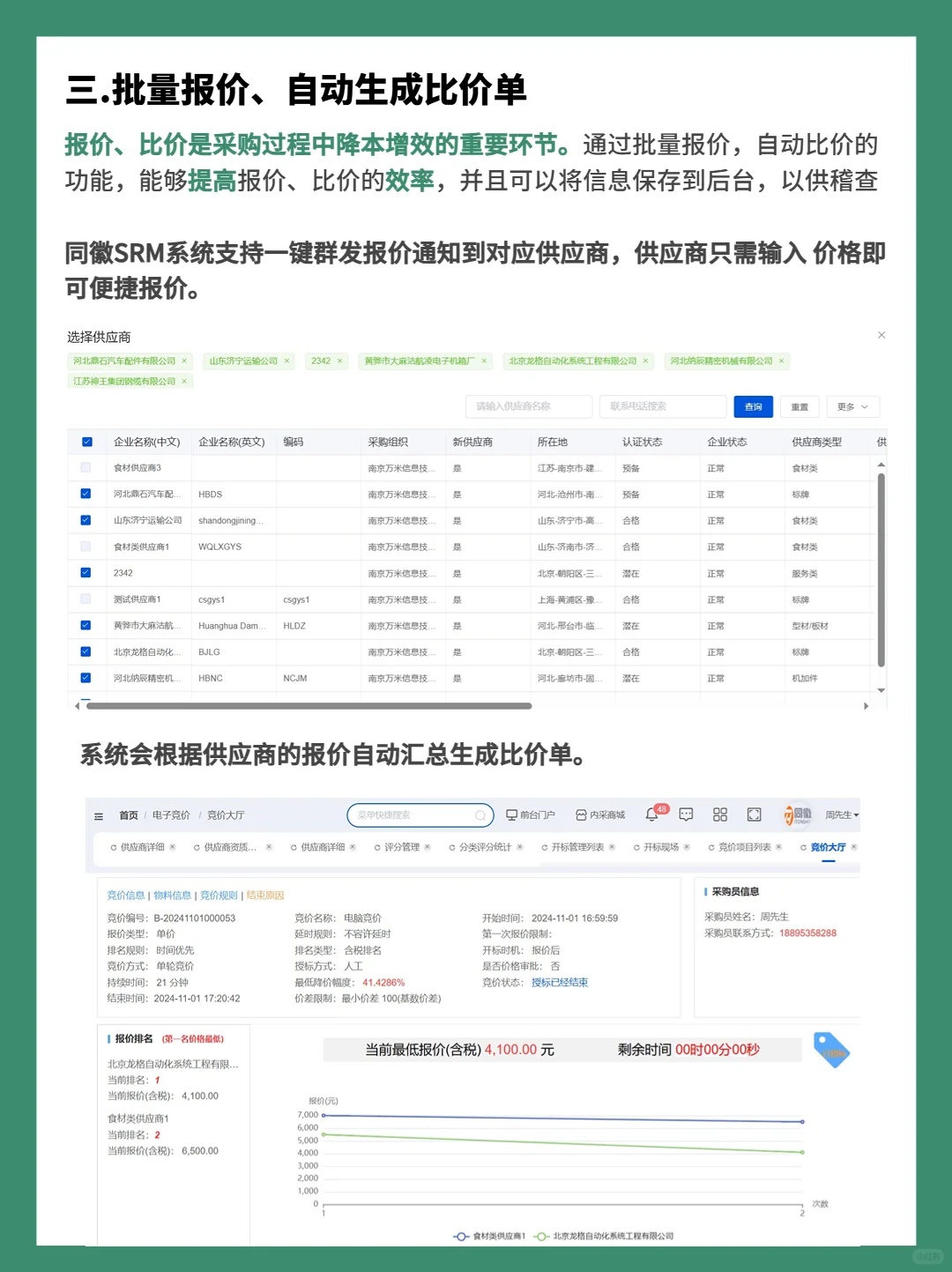This screenshot has width=952, height=1272.
Task: Click the hamburger menu icon at top left
Action: coord(99,815)
